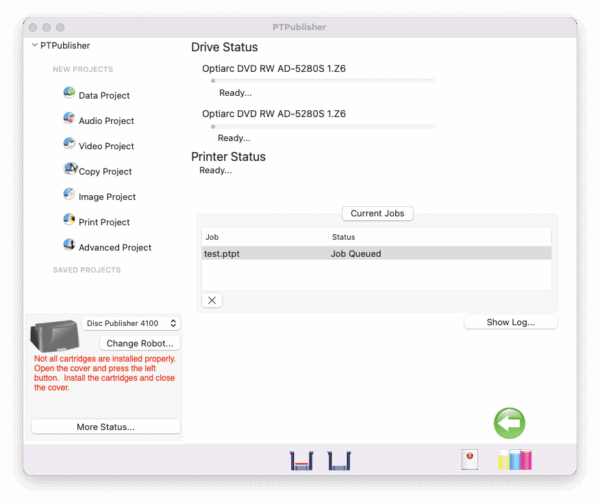
Task: Cancel job with the X button
Action: click(x=213, y=300)
